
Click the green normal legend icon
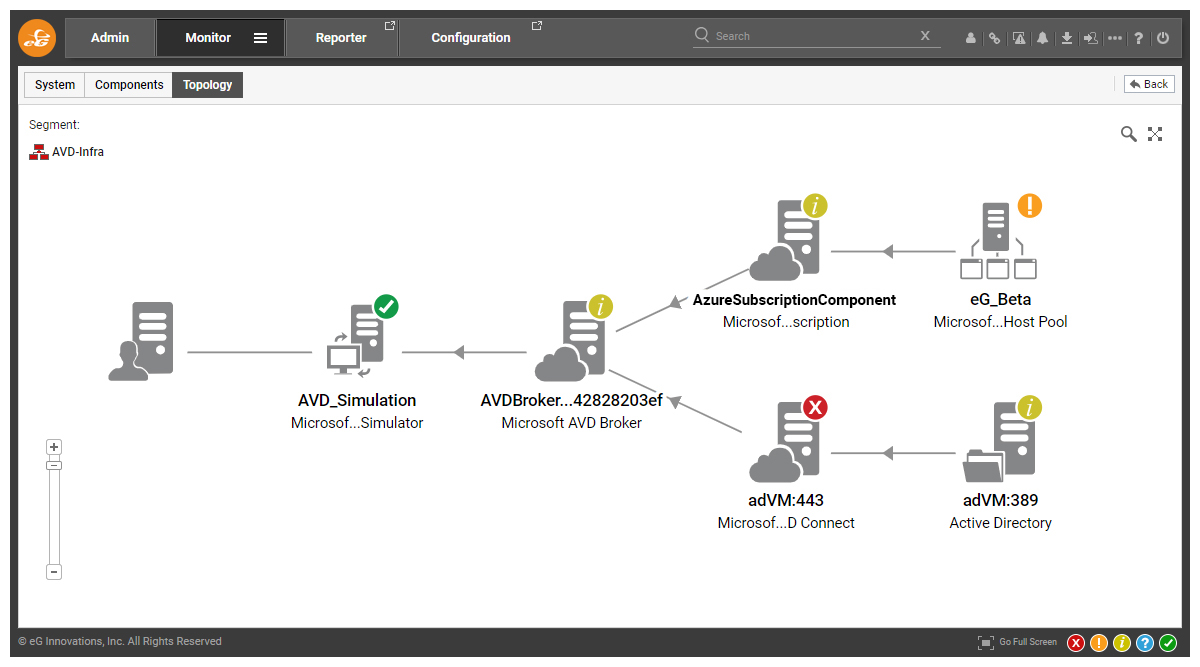(x=1168, y=643)
